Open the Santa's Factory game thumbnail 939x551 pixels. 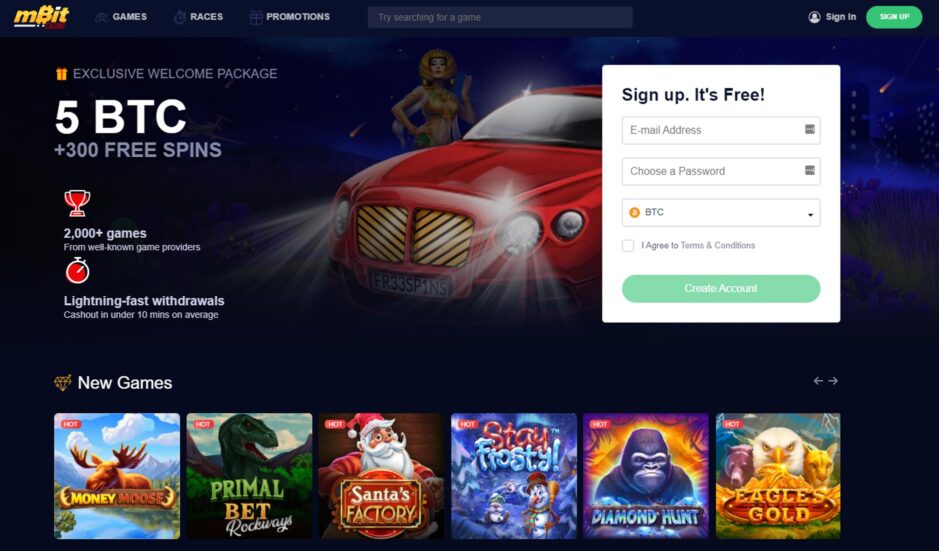coord(381,476)
